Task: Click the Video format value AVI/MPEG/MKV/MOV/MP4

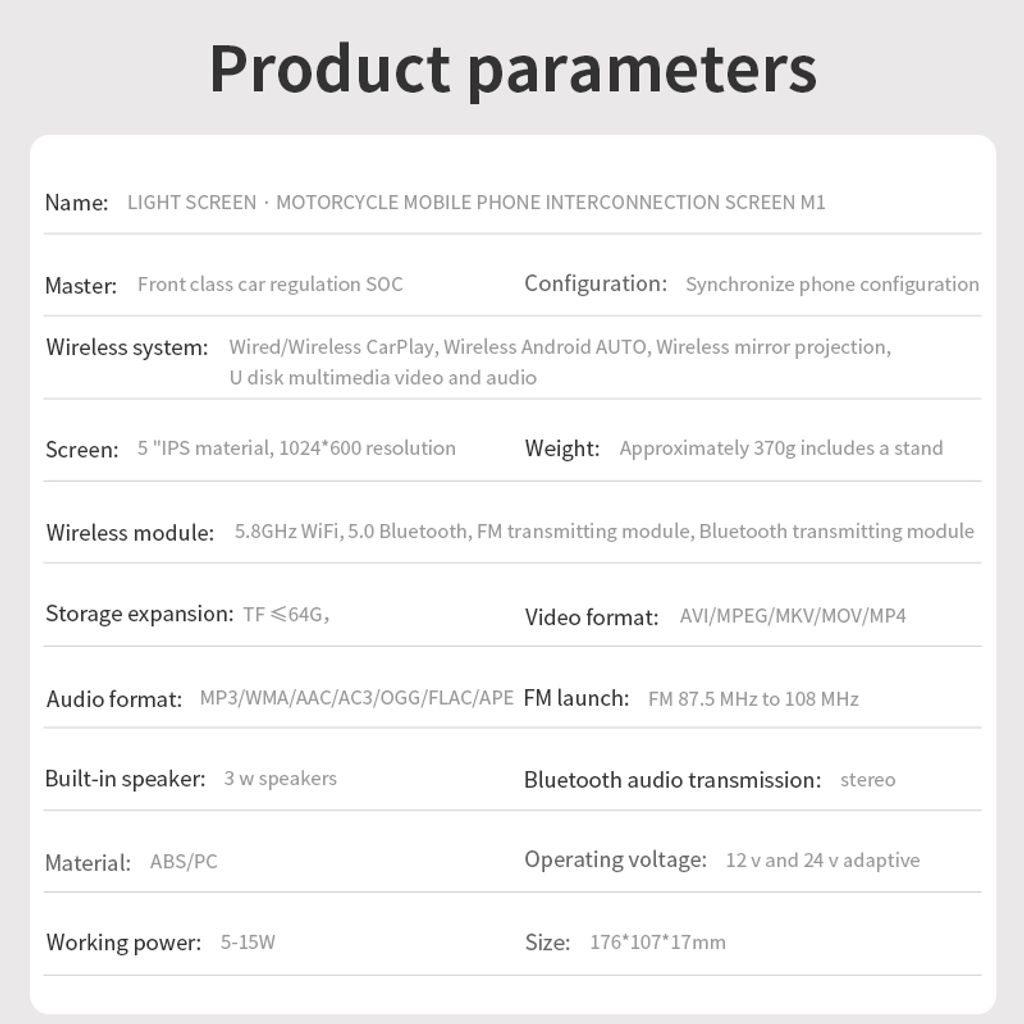Action: click(792, 616)
